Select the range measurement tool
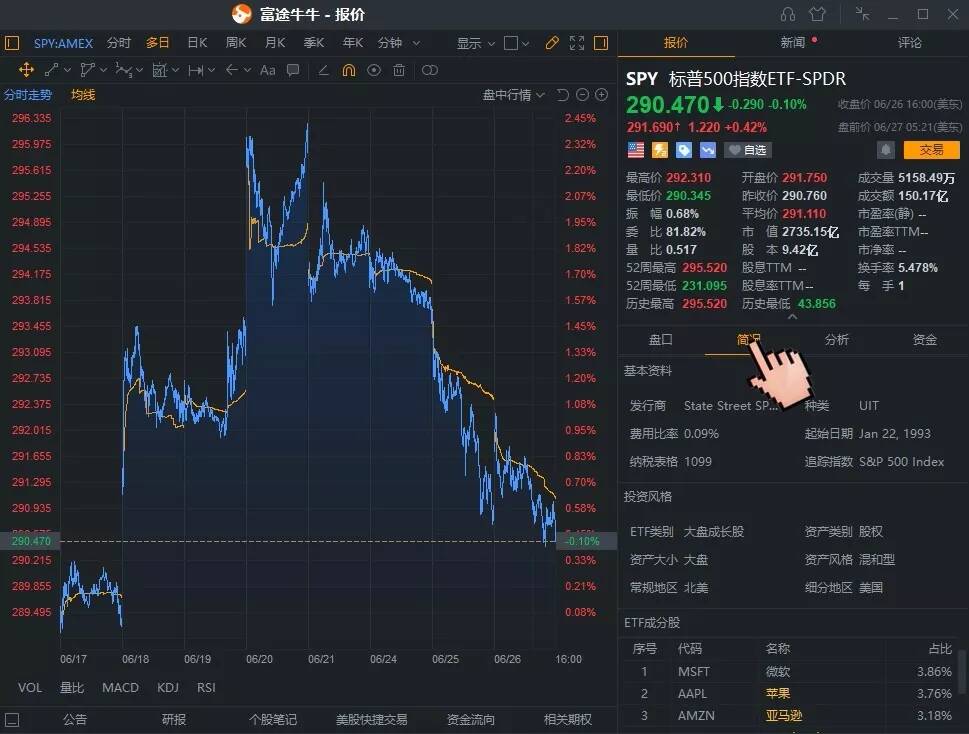This screenshot has height=734, width=969. [196, 70]
